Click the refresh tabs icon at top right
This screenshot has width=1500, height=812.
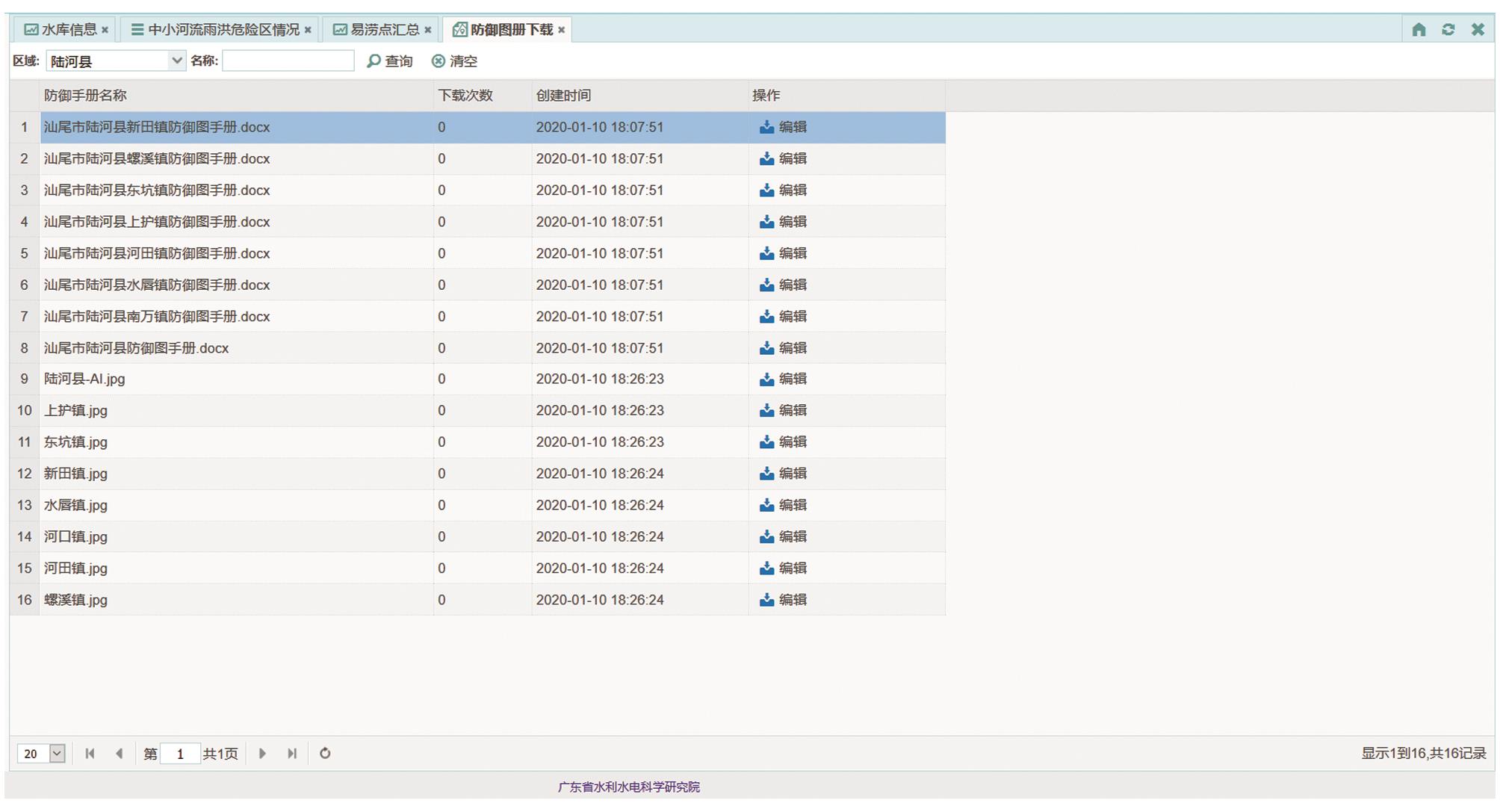pyautogui.click(x=1448, y=30)
